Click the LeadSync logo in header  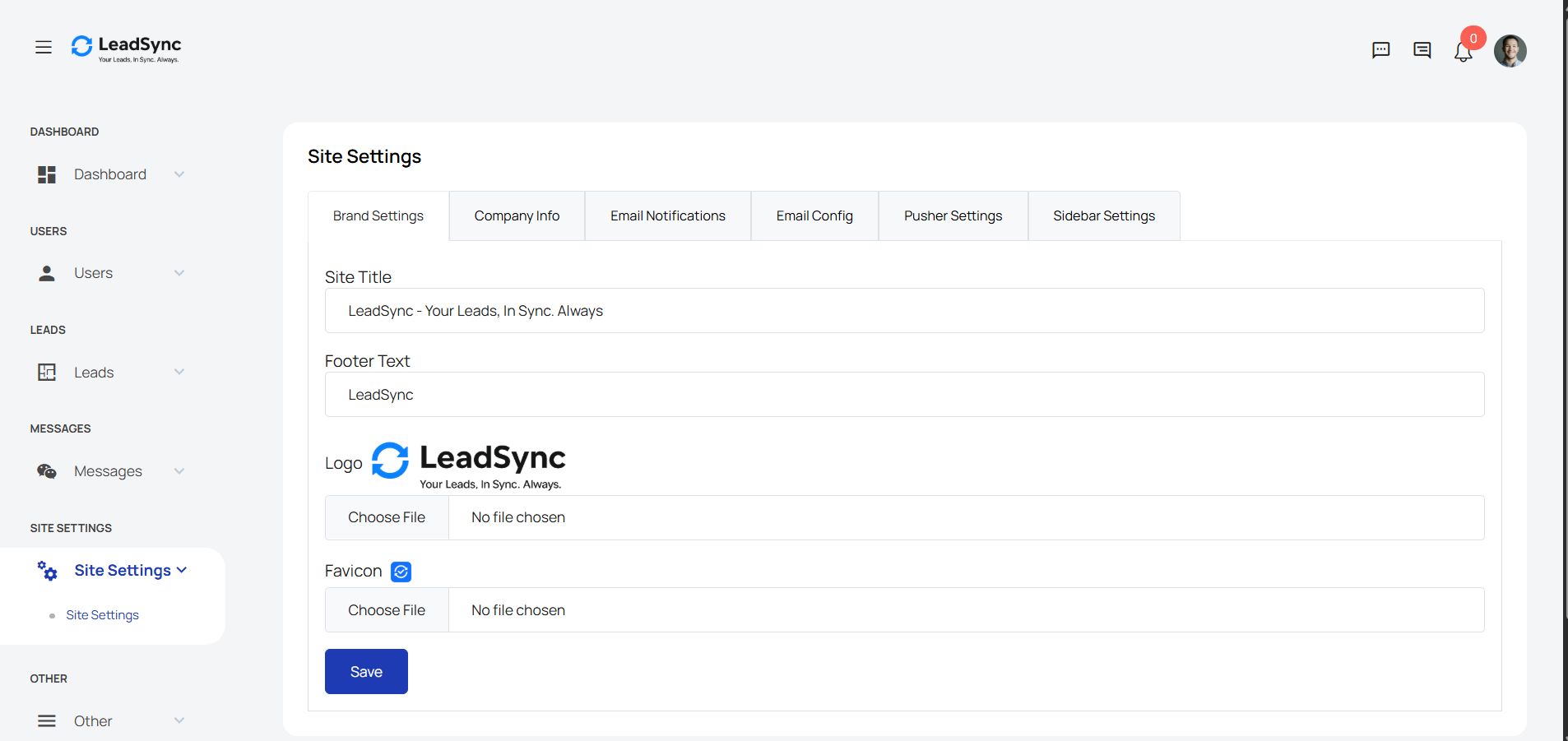tap(126, 48)
